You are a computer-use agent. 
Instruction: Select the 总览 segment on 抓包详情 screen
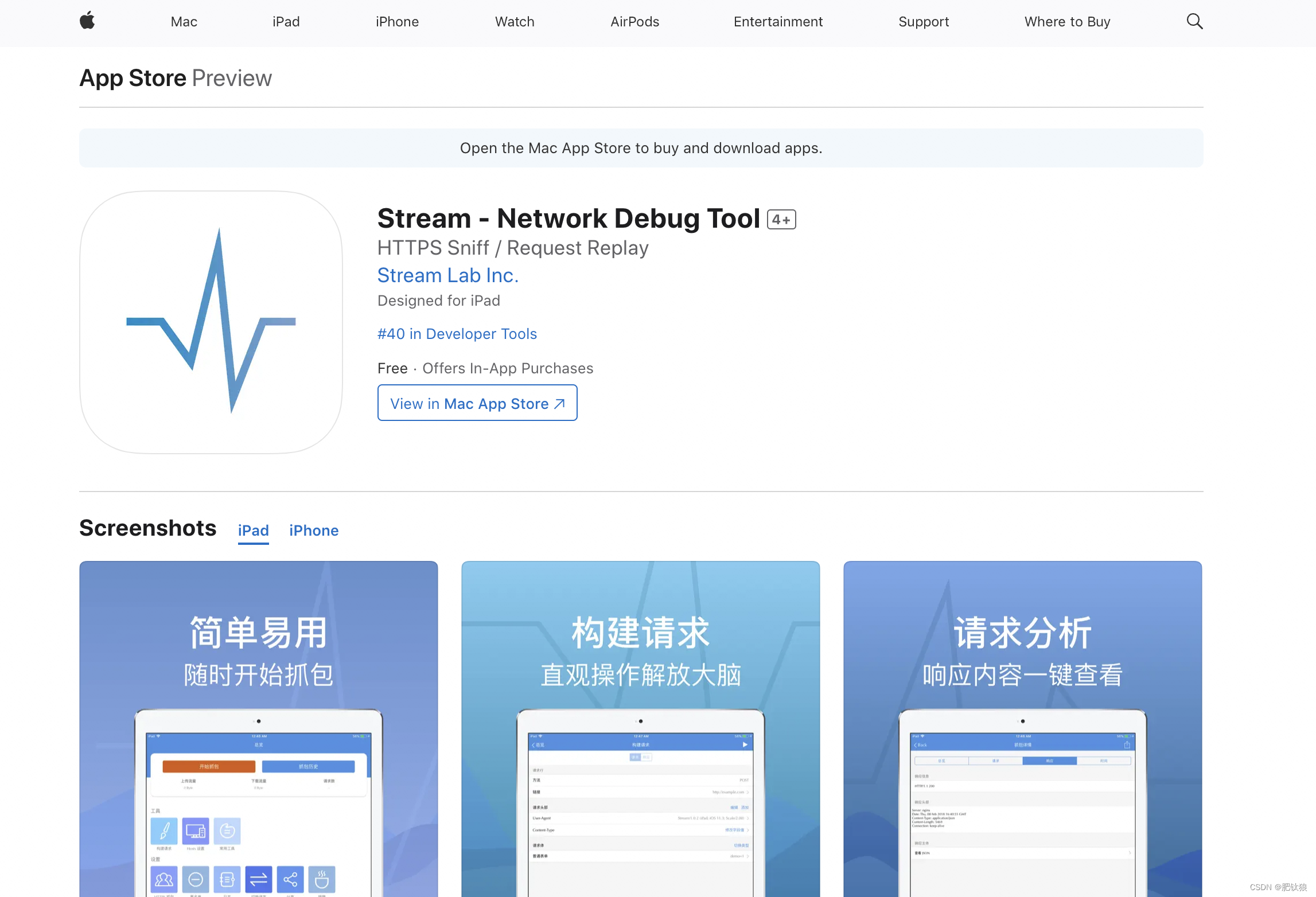(x=942, y=760)
